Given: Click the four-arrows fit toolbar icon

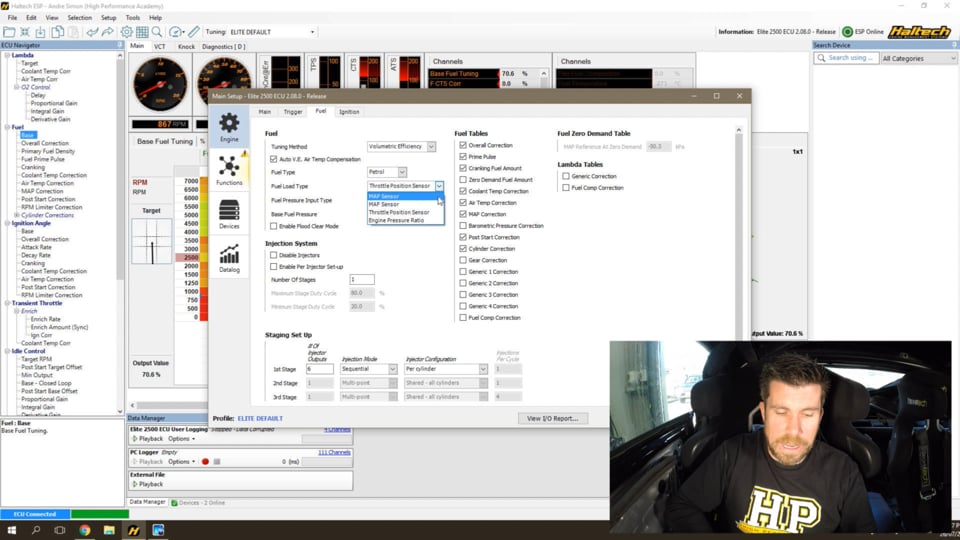Looking at the screenshot, I should pos(24,32).
